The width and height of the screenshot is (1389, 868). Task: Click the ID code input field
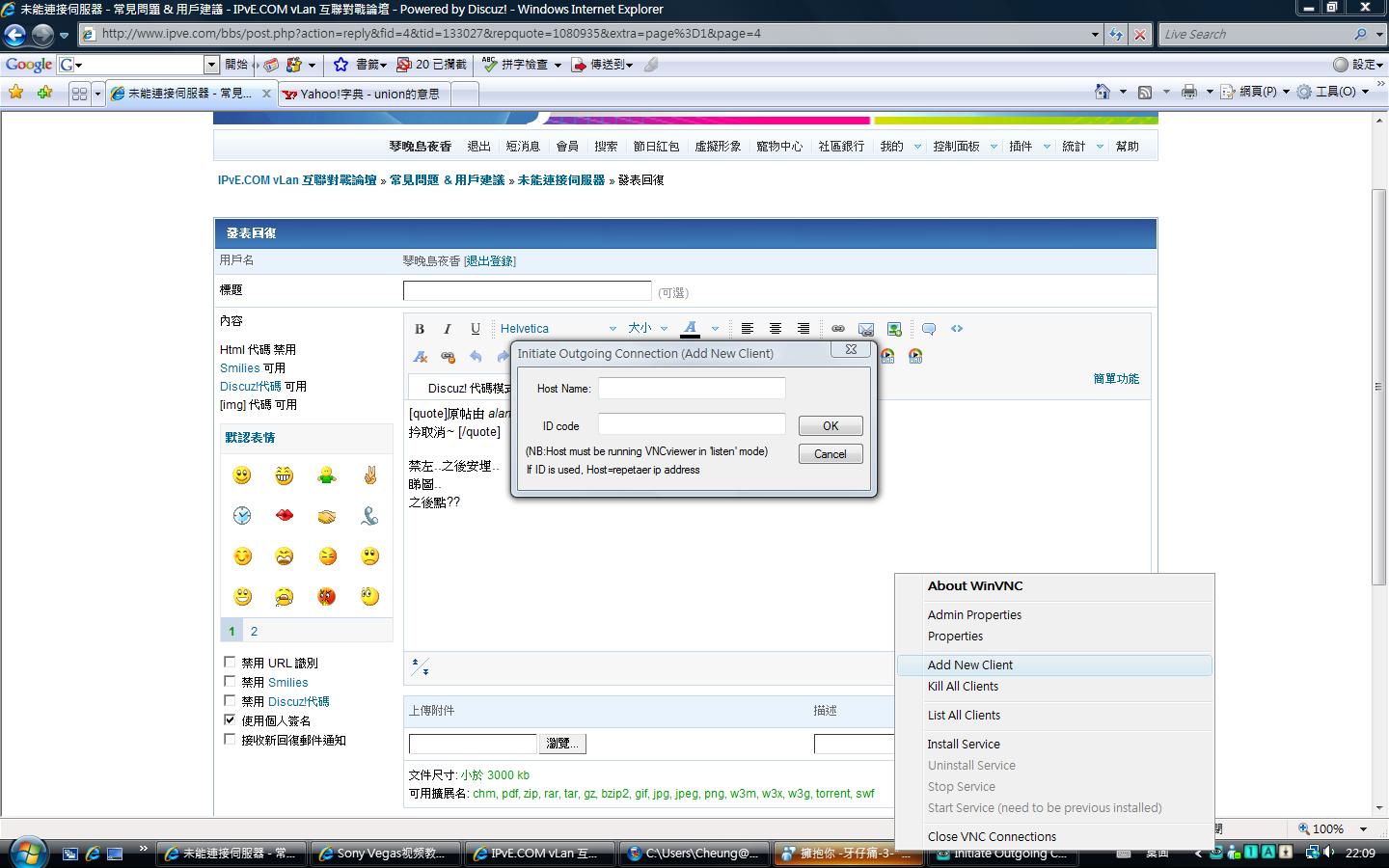[692, 424]
